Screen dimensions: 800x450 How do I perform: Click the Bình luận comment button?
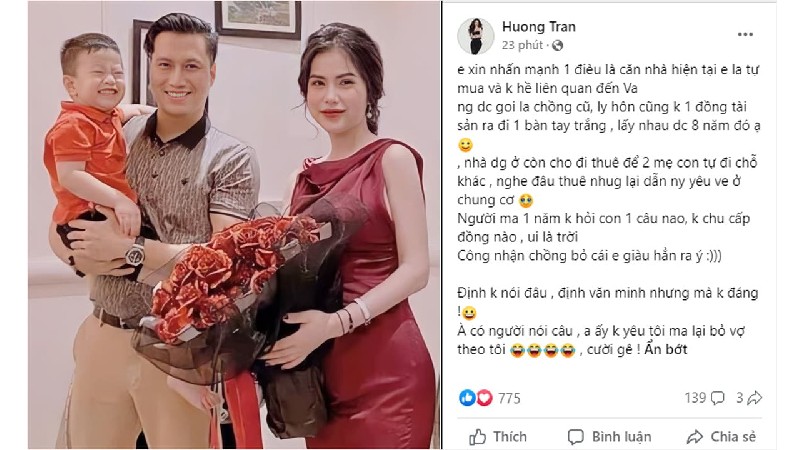pyautogui.click(x=610, y=437)
